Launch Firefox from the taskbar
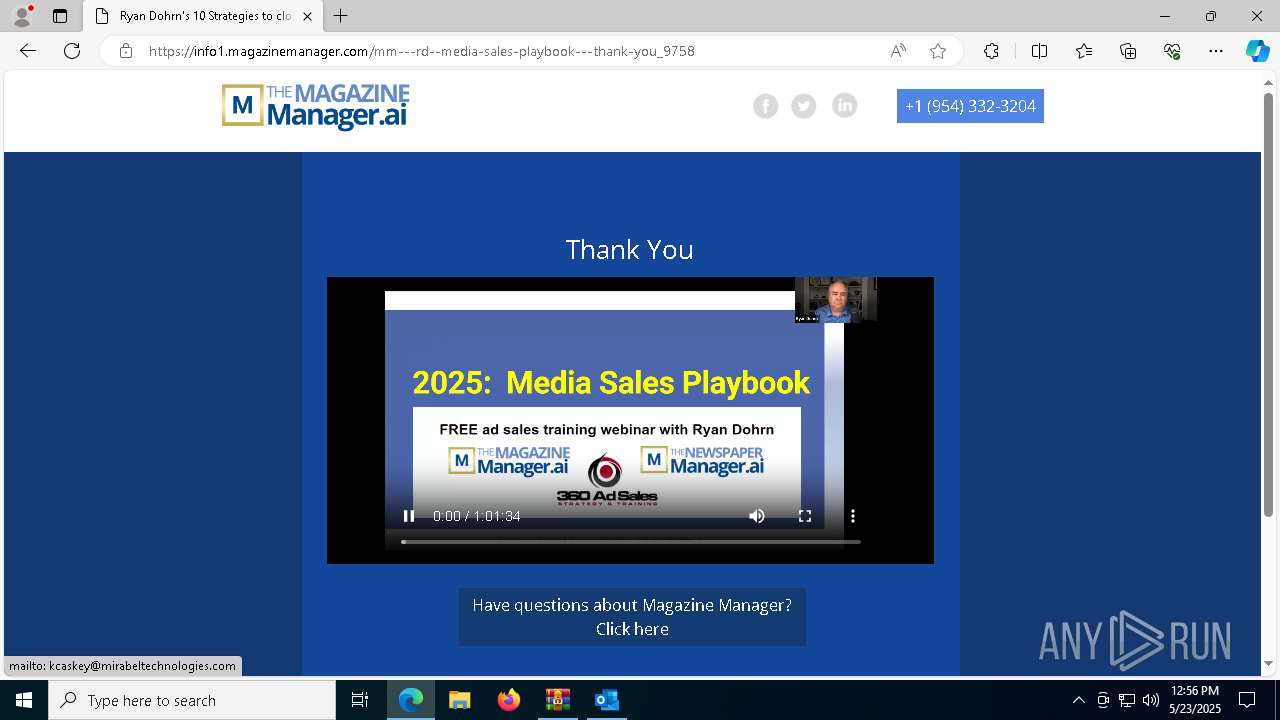The height and width of the screenshot is (720, 1280). pyautogui.click(x=509, y=700)
